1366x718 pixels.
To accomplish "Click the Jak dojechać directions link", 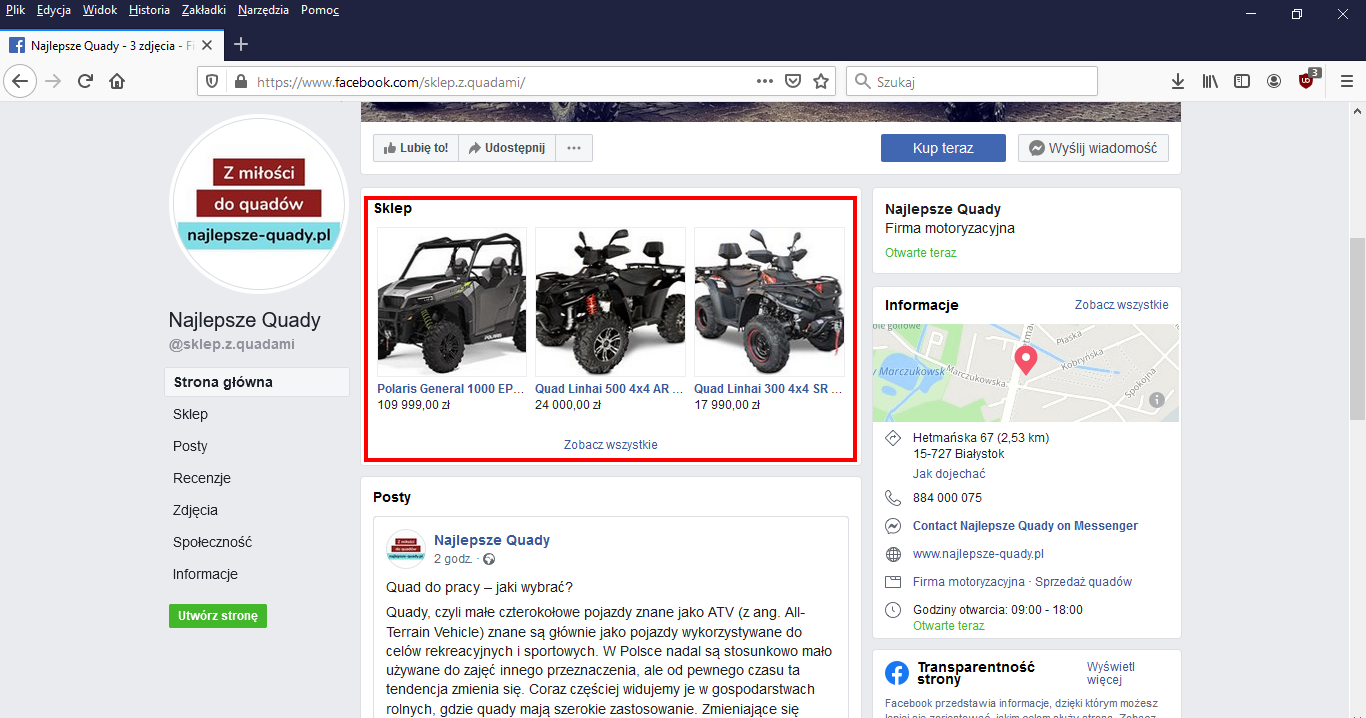I will click(x=949, y=474).
